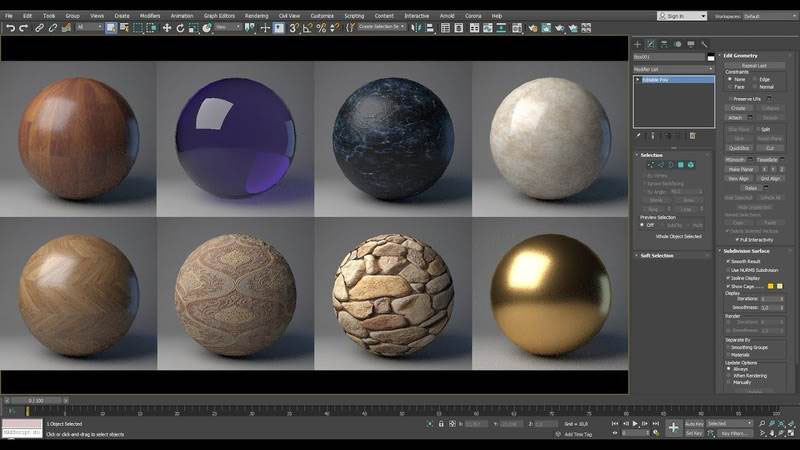Image resolution: width=800 pixels, height=450 pixels.
Task: Click the Play Animation button
Action: coord(635,424)
